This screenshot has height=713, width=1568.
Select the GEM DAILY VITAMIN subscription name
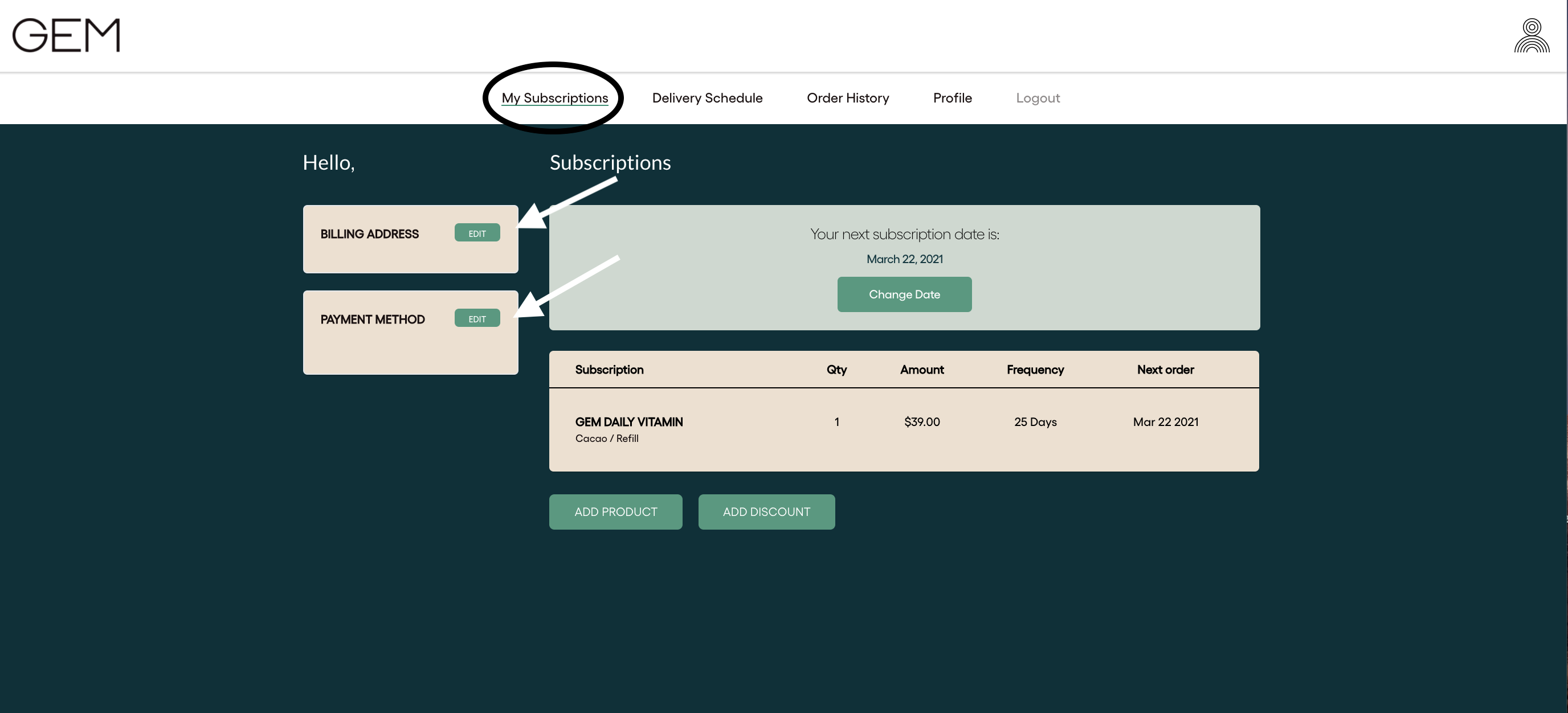click(629, 421)
